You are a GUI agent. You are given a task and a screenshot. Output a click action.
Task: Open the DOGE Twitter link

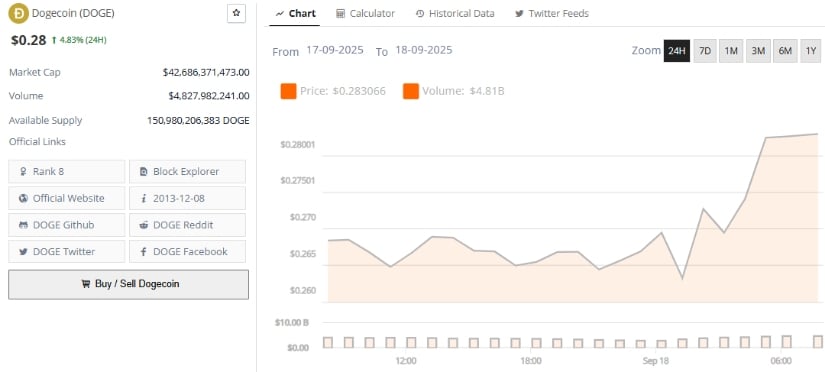(x=67, y=252)
